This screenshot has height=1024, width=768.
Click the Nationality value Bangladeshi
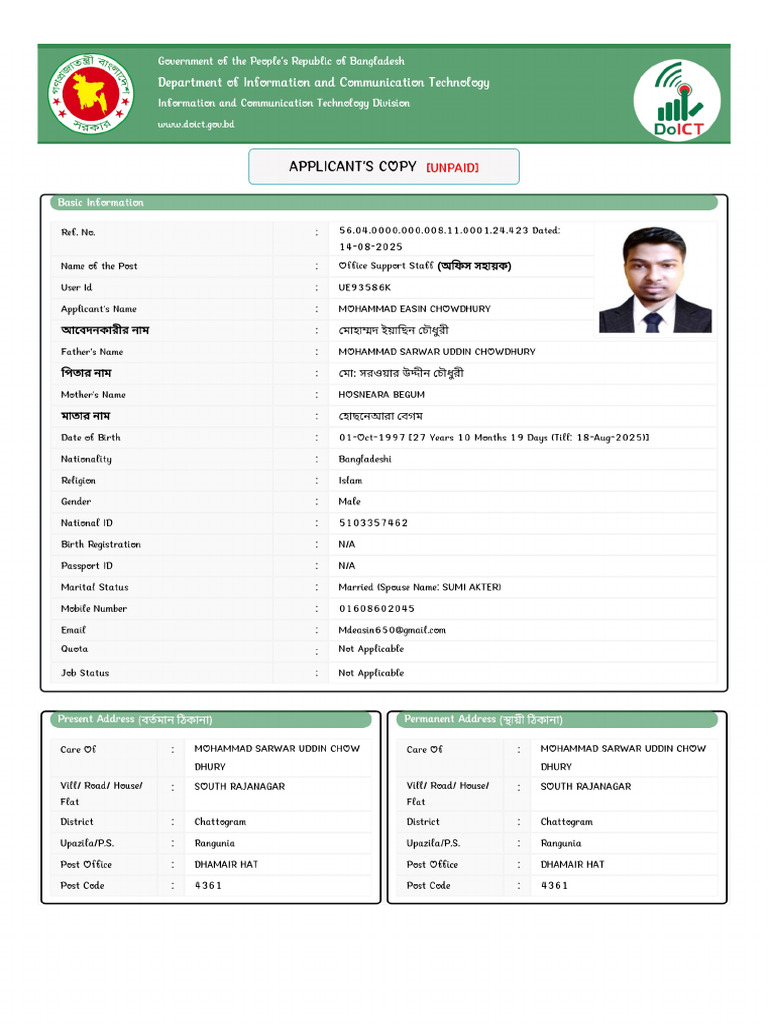tap(364, 459)
